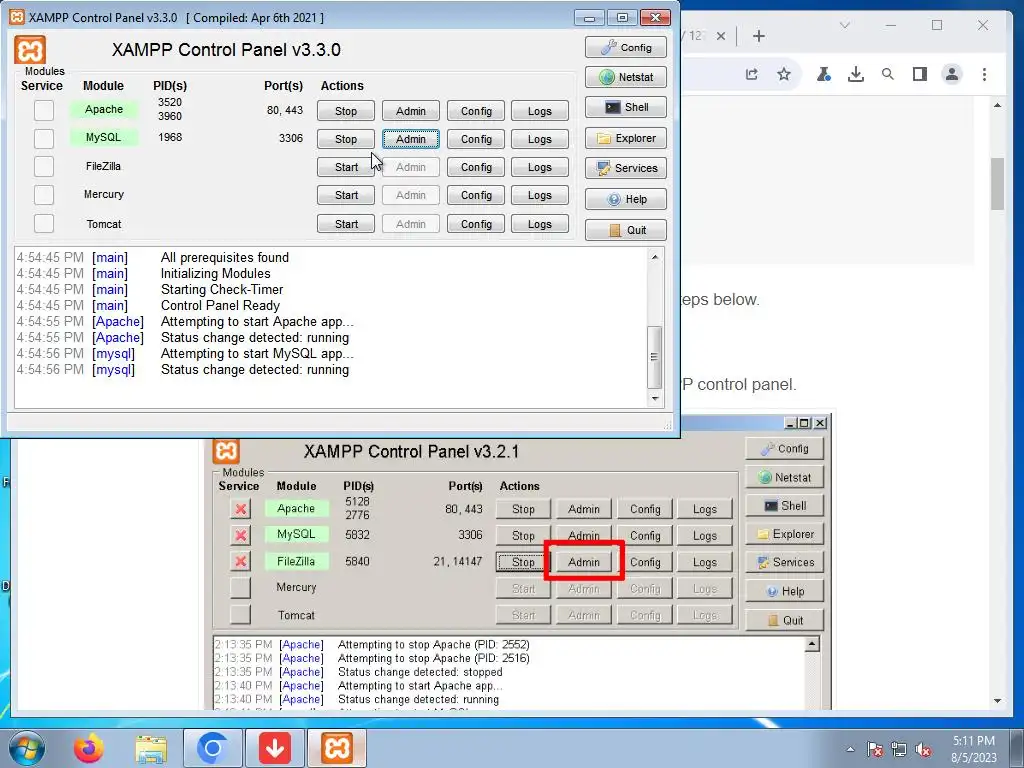Click 'Control Panel Ready' log line
Image resolution: width=1024 pixels, height=768 pixels.
(x=220, y=306)
